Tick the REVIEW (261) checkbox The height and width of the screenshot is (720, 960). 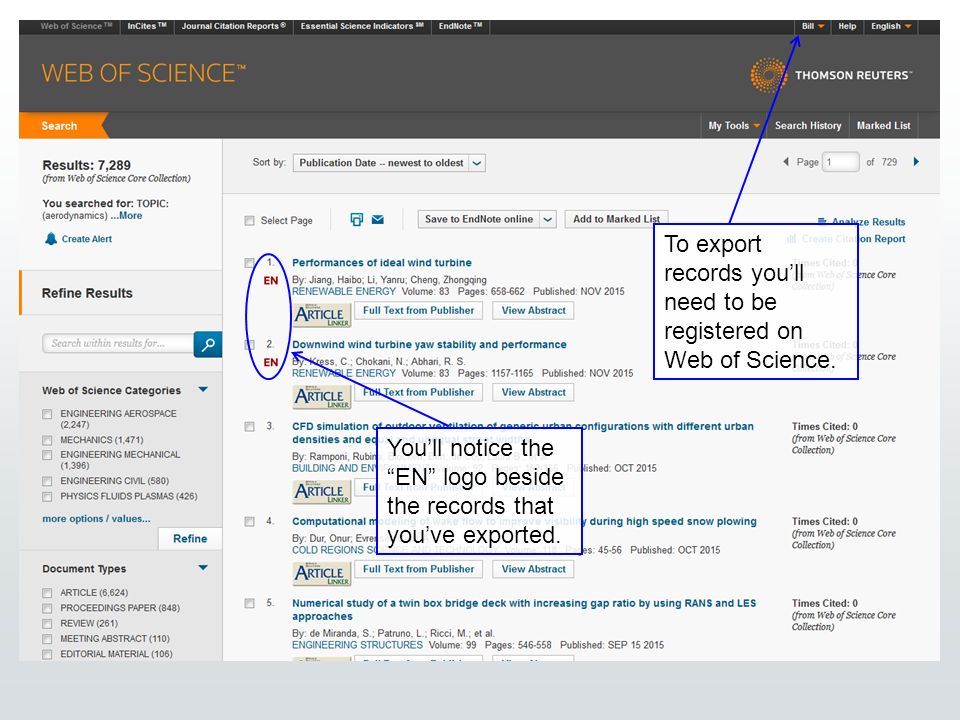[x=47, y=623]
